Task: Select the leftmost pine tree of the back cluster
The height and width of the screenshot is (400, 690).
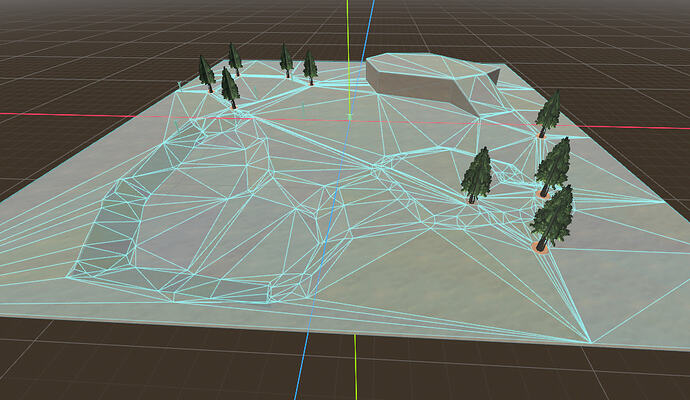Action: pos(206,74)
